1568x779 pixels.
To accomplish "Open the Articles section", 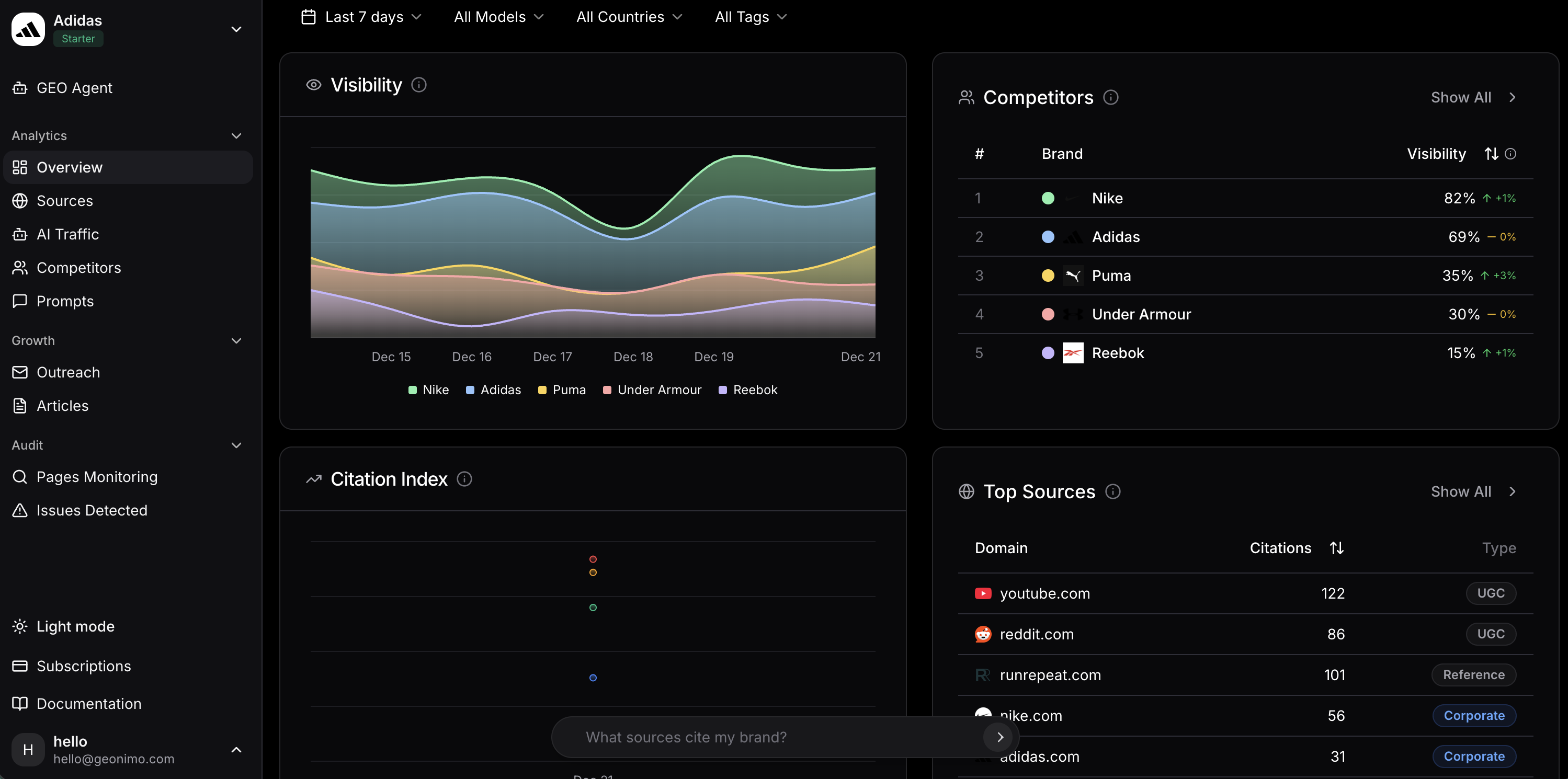I will (62, 405).
